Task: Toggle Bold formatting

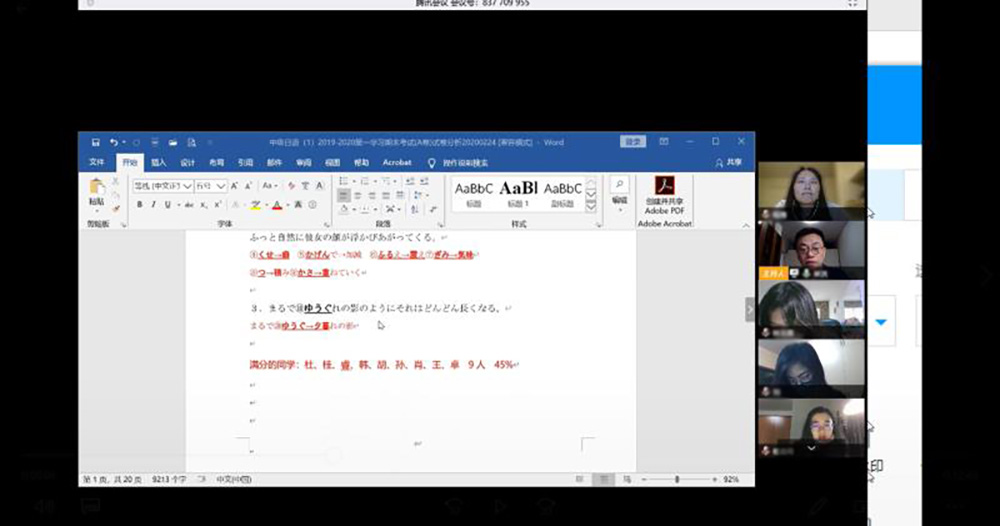Action: (139, 205)
